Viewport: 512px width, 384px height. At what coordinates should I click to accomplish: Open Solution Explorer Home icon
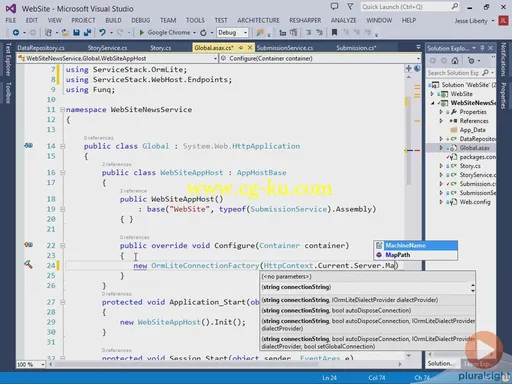[455, 61]
